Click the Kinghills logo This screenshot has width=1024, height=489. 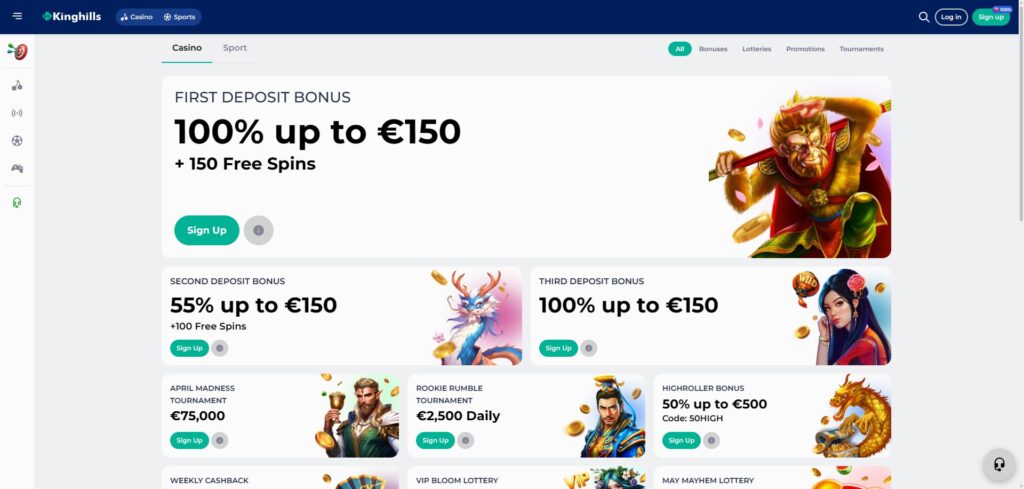click(72, 16)
